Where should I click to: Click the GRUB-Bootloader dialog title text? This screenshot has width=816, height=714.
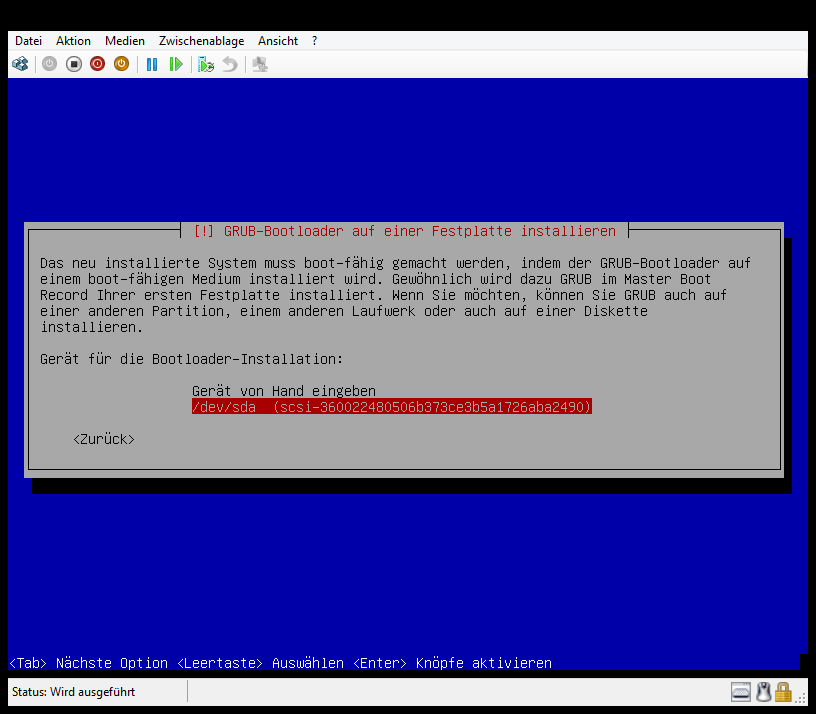point(404,231)
